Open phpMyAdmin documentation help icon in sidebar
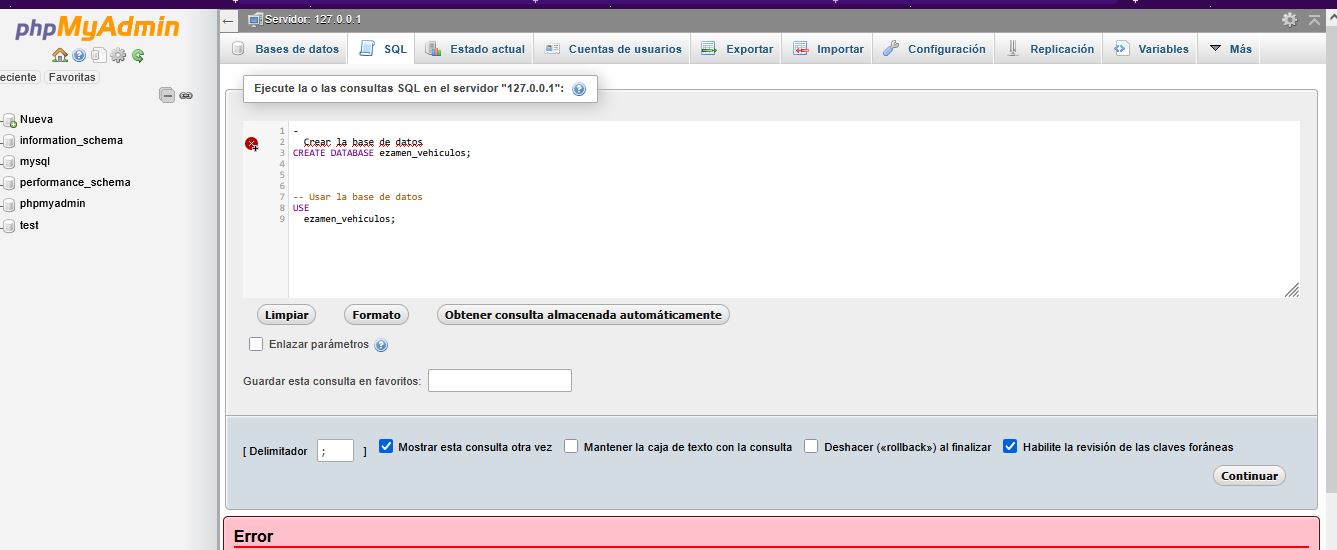The width and height of the screenshot is (1337, 550). click(79, 56)
